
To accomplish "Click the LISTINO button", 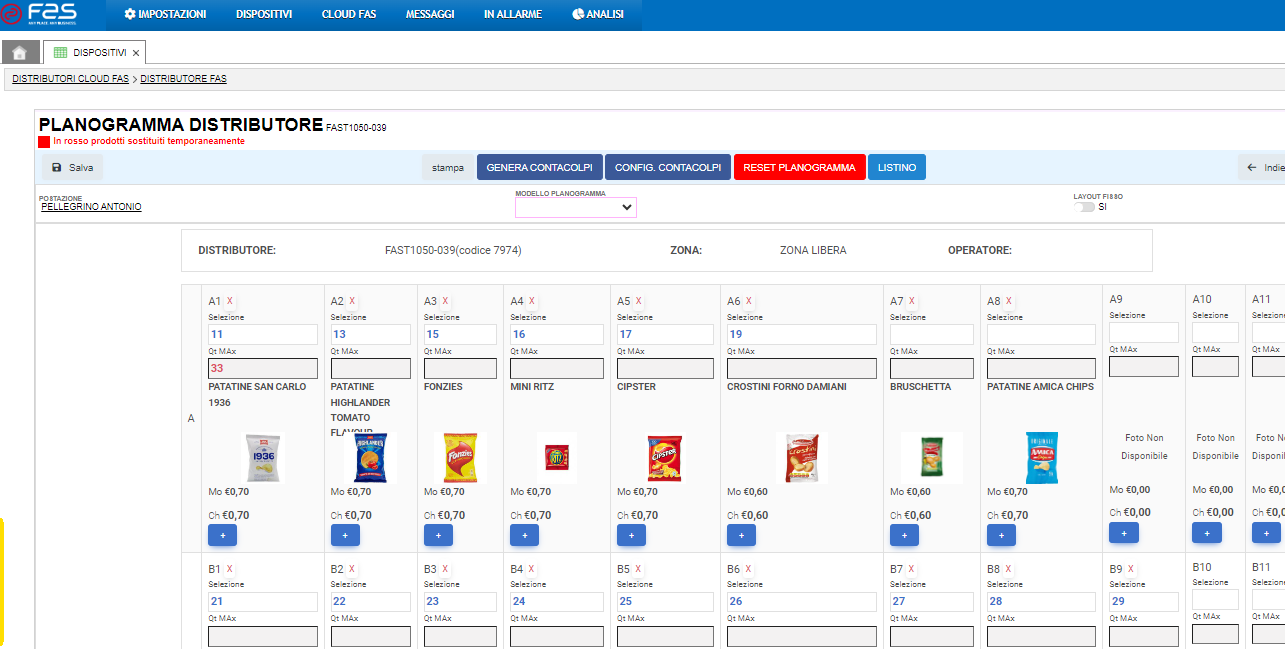I will tap(897, 168).
